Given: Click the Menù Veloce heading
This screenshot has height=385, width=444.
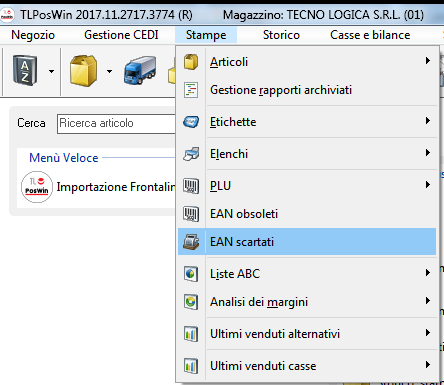Looking at the screenshot, I should 64,158.
